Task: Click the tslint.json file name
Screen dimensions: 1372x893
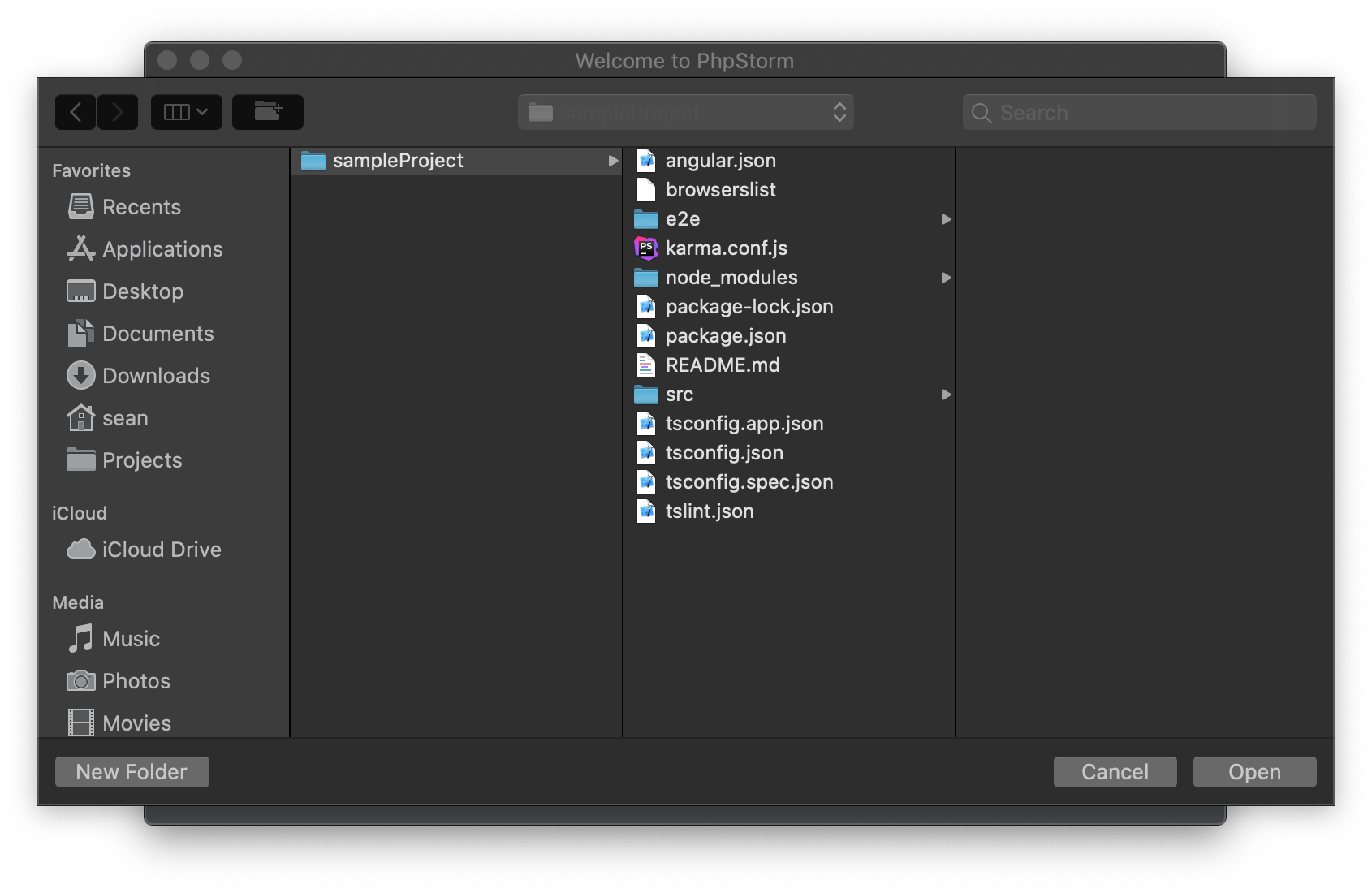Action: [x=710, y=511]
